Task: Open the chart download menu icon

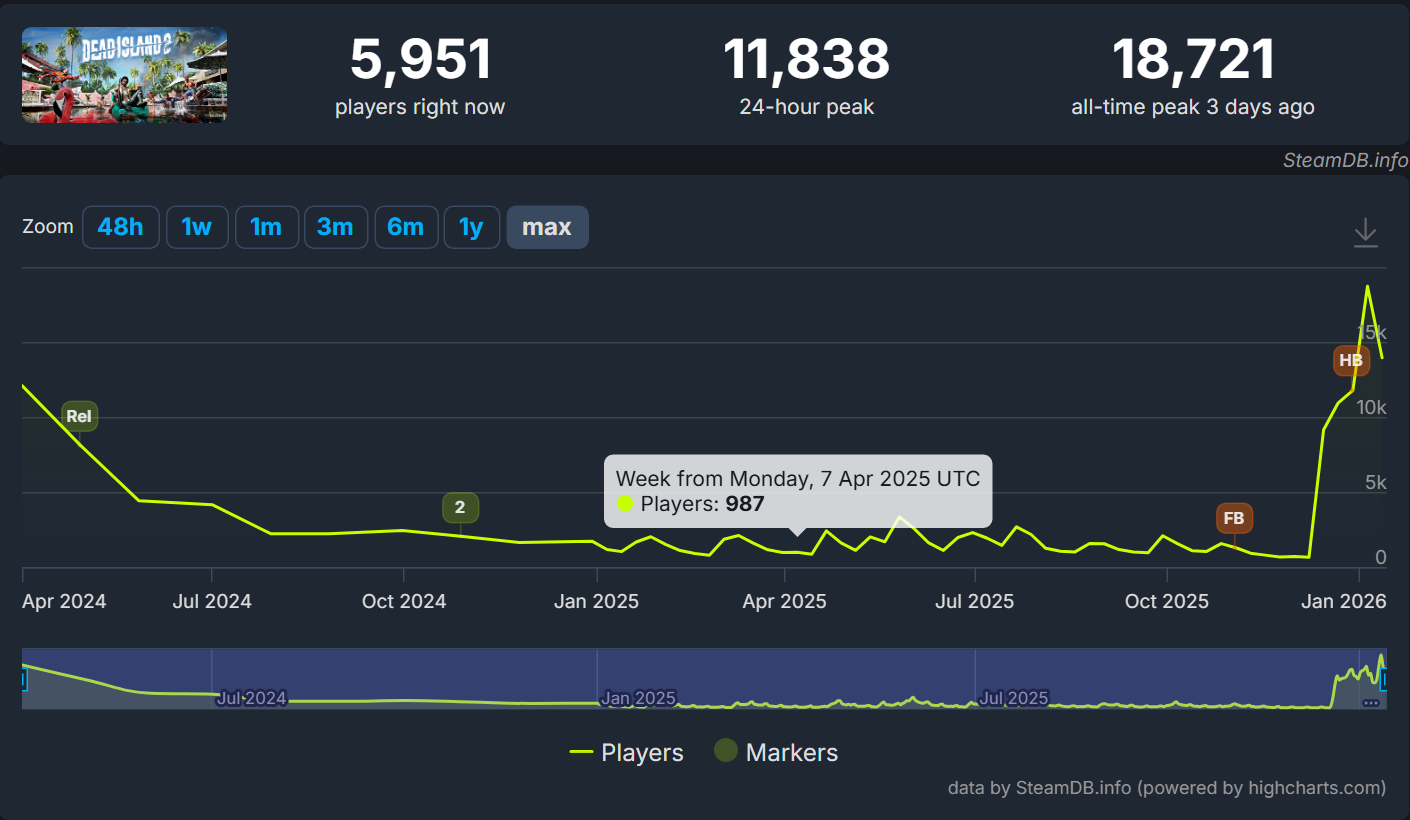Action: pyautogui.click(x=1365, y=233)
